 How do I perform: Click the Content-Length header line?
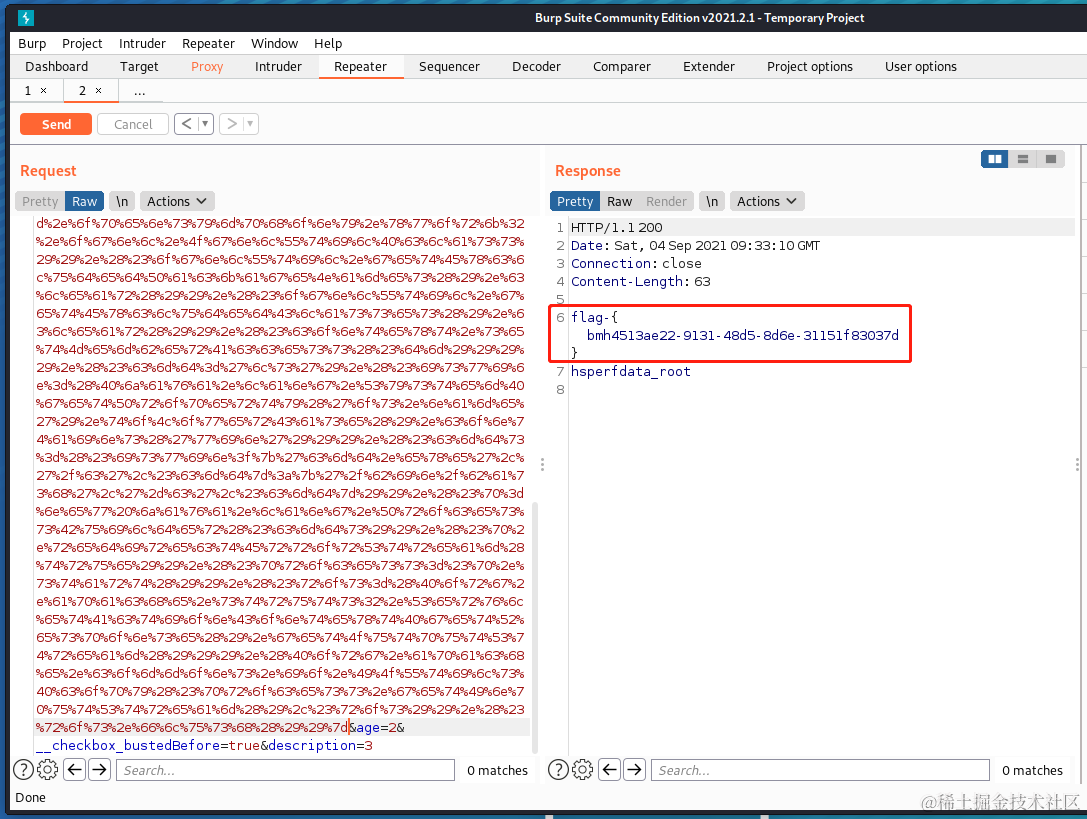click(641, 282)
